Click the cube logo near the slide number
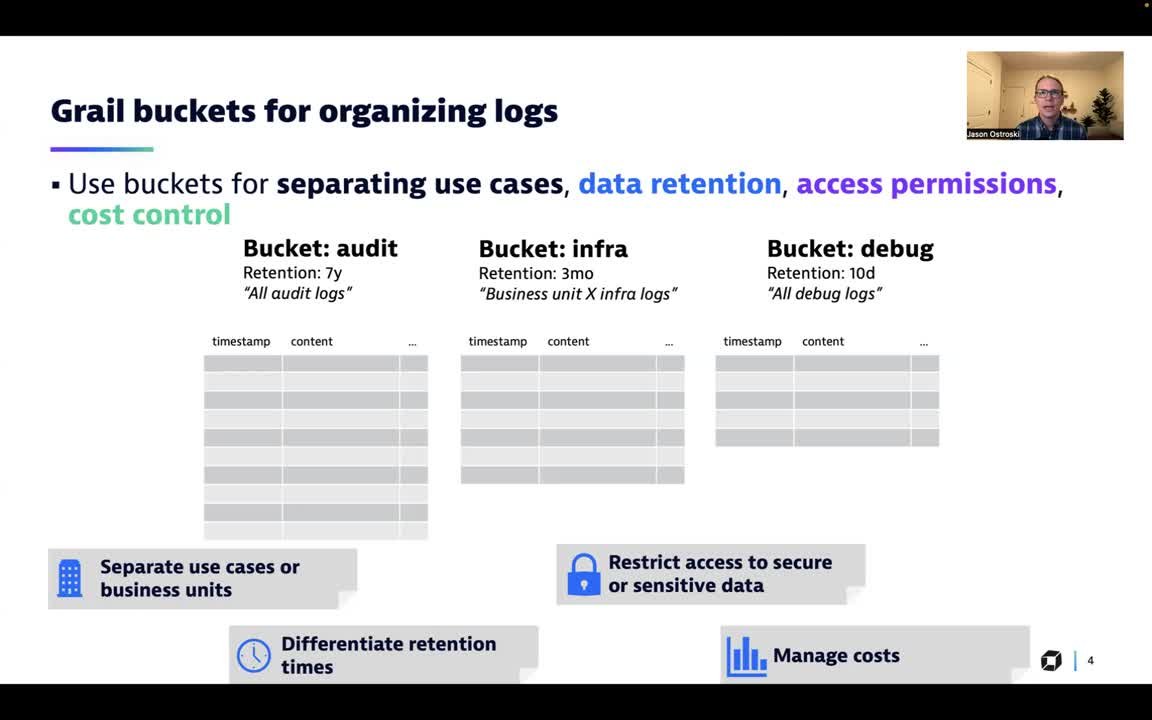Screen dimensions: 1152x720 coord(1051,660)
